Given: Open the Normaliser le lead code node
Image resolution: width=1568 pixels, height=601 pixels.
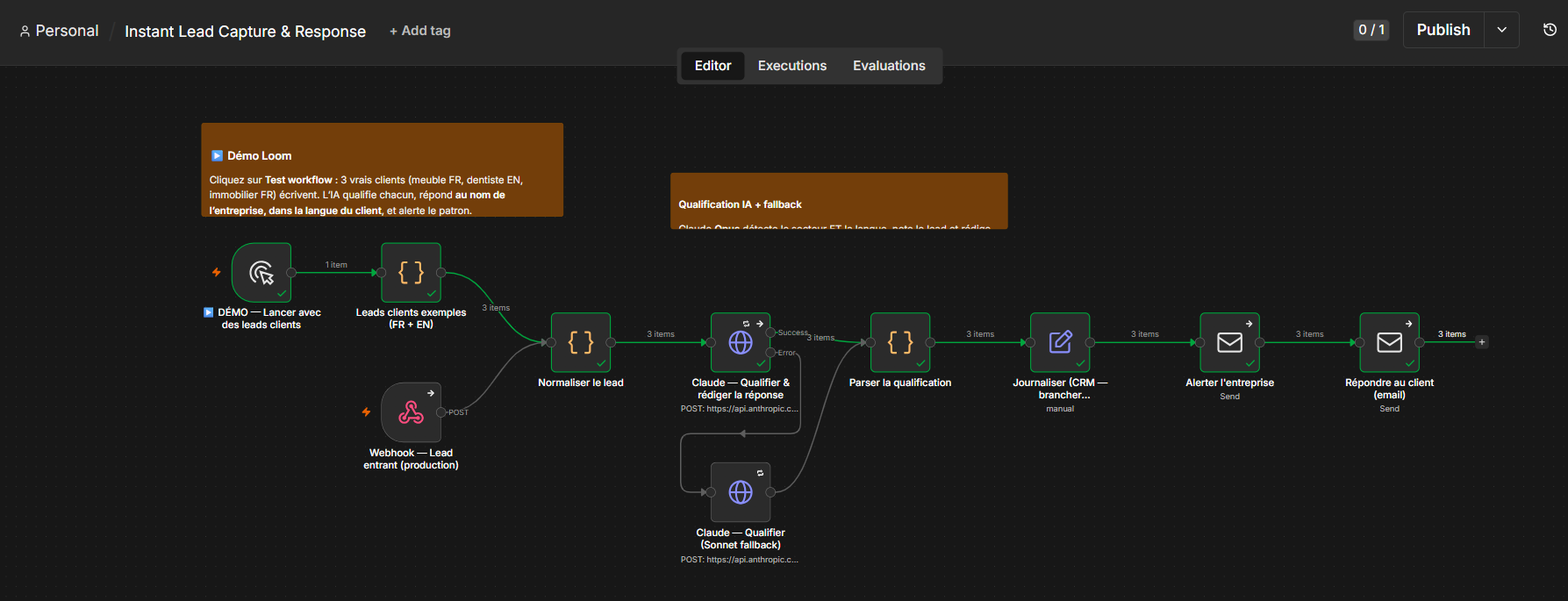Looking at the screenshot, I should 581,342.
